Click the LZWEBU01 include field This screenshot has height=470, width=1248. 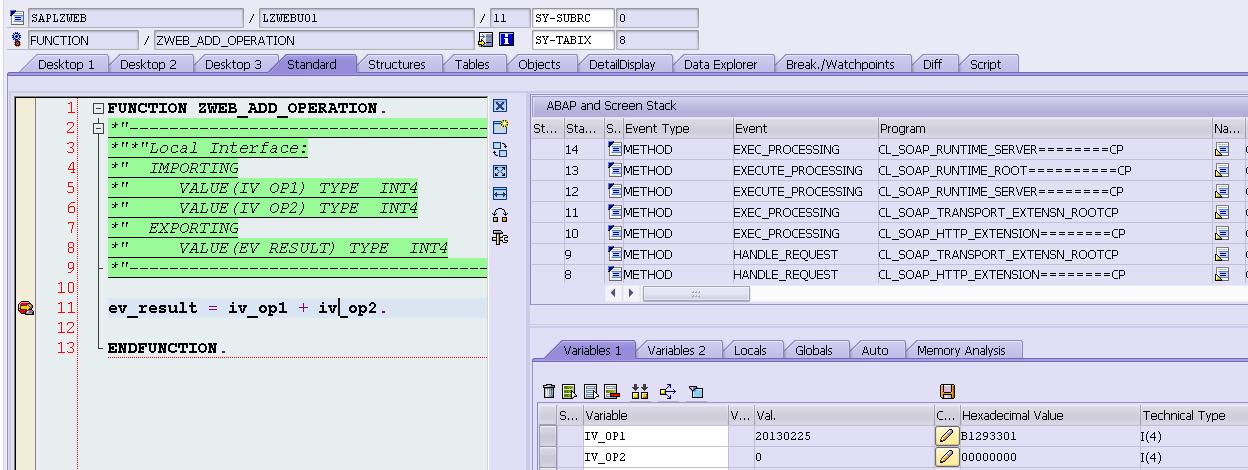click(x=366, y=18)
